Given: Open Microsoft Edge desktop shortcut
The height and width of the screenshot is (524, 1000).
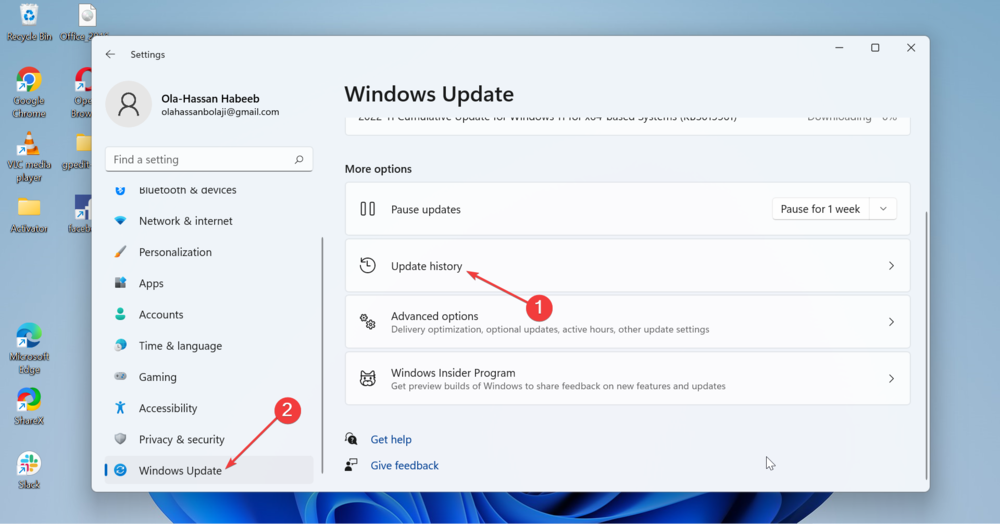Looking at the screenshot, I should click(29, 349).
